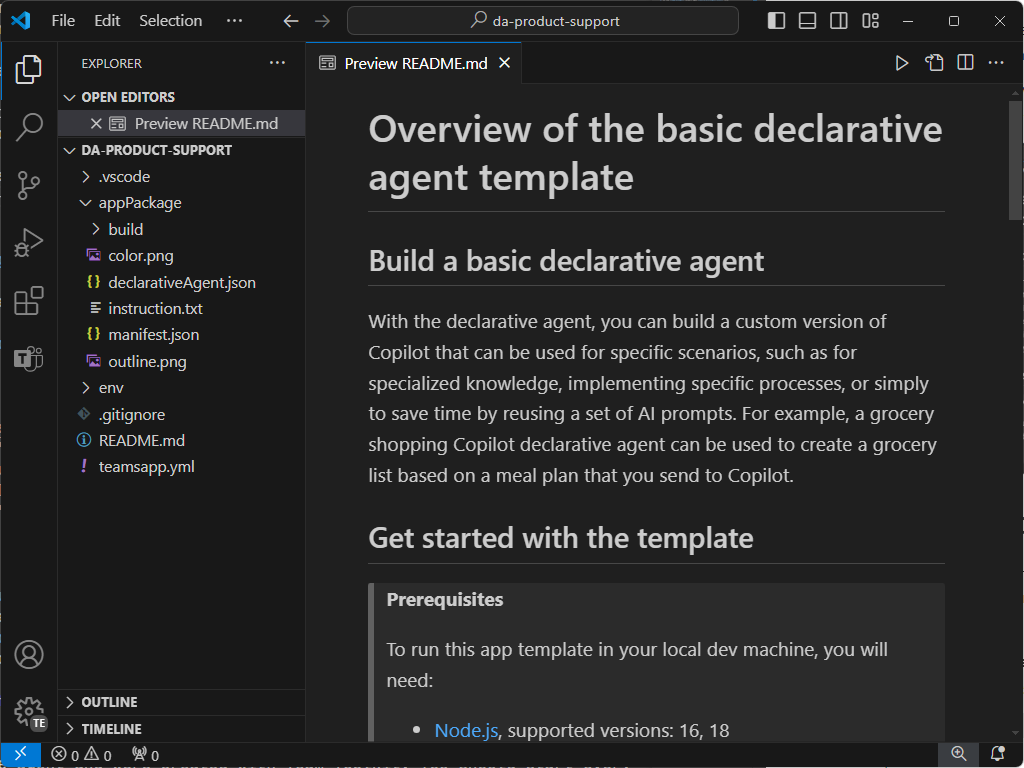Open the Run and Debug view
Screen dimensions: 1024x768
pos(30,241)
